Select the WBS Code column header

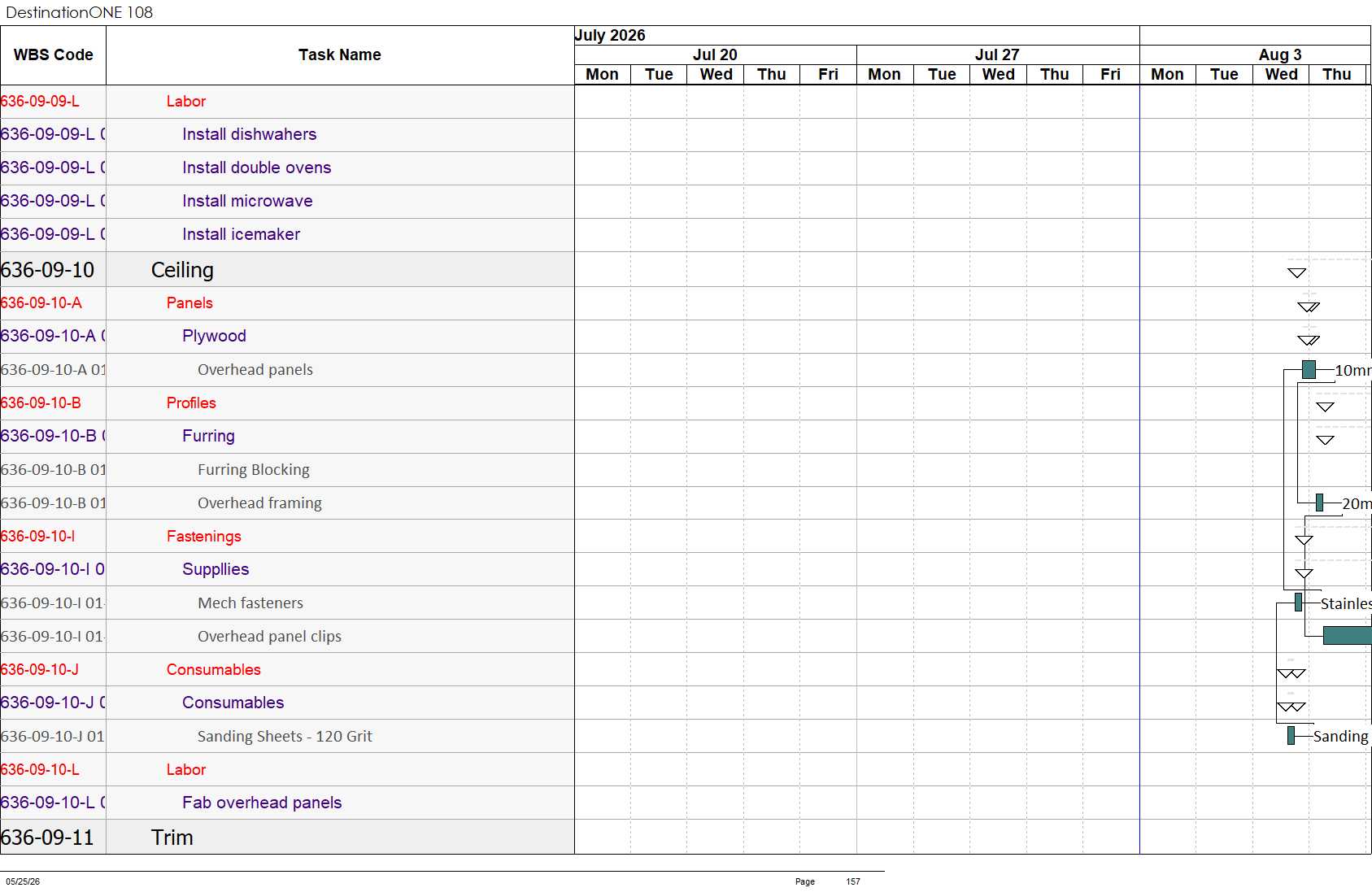pos(54,54)
